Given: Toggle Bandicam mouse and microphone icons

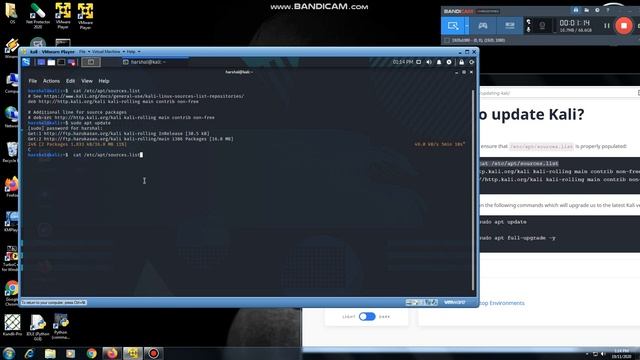Looking at the screenshot, I should 529,26.
